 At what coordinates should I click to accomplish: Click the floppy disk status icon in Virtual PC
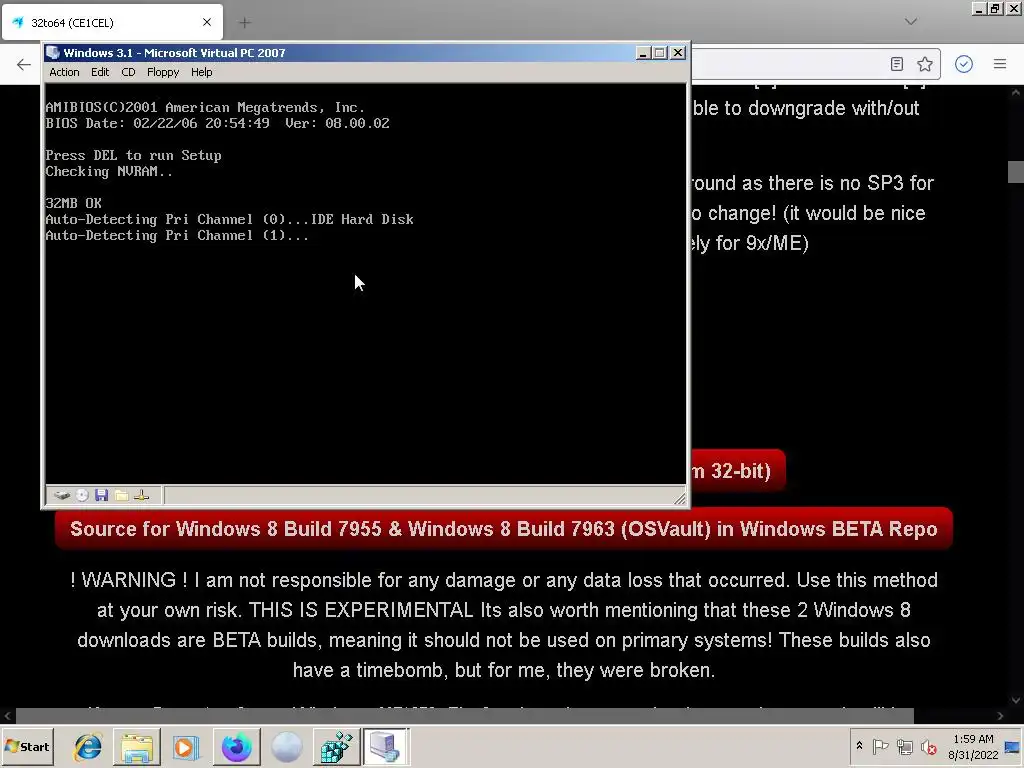point(101,495)
